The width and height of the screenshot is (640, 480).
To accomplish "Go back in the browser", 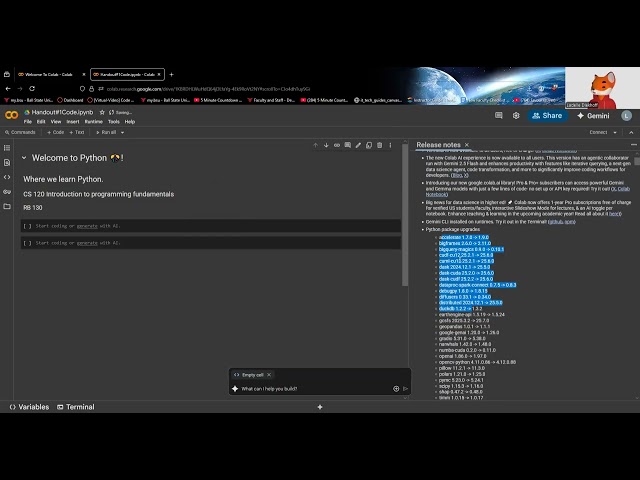I will (x=8, y=89).
